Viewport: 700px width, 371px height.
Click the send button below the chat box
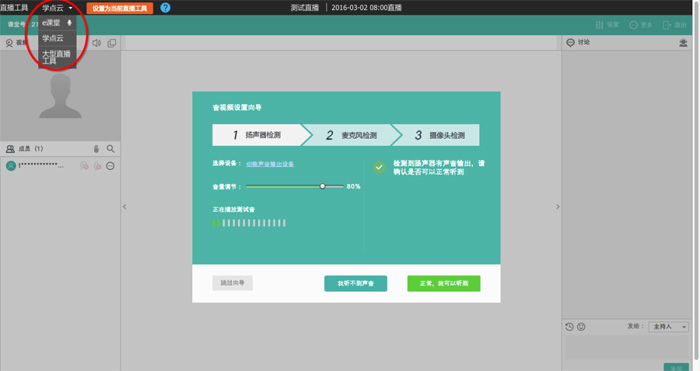676,367
